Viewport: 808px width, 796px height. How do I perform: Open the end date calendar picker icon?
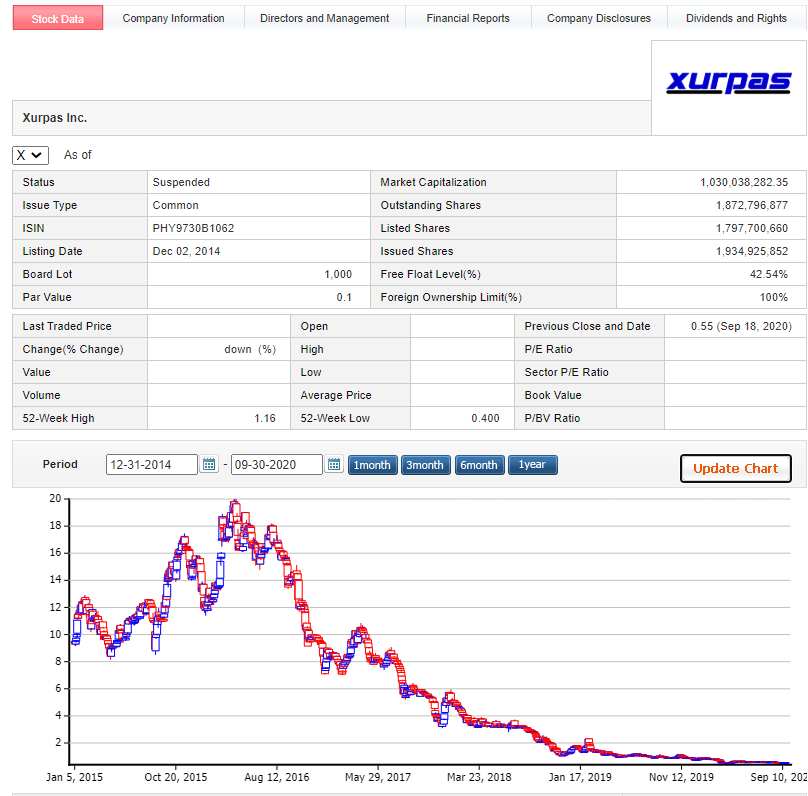click(x=334, y=465)
